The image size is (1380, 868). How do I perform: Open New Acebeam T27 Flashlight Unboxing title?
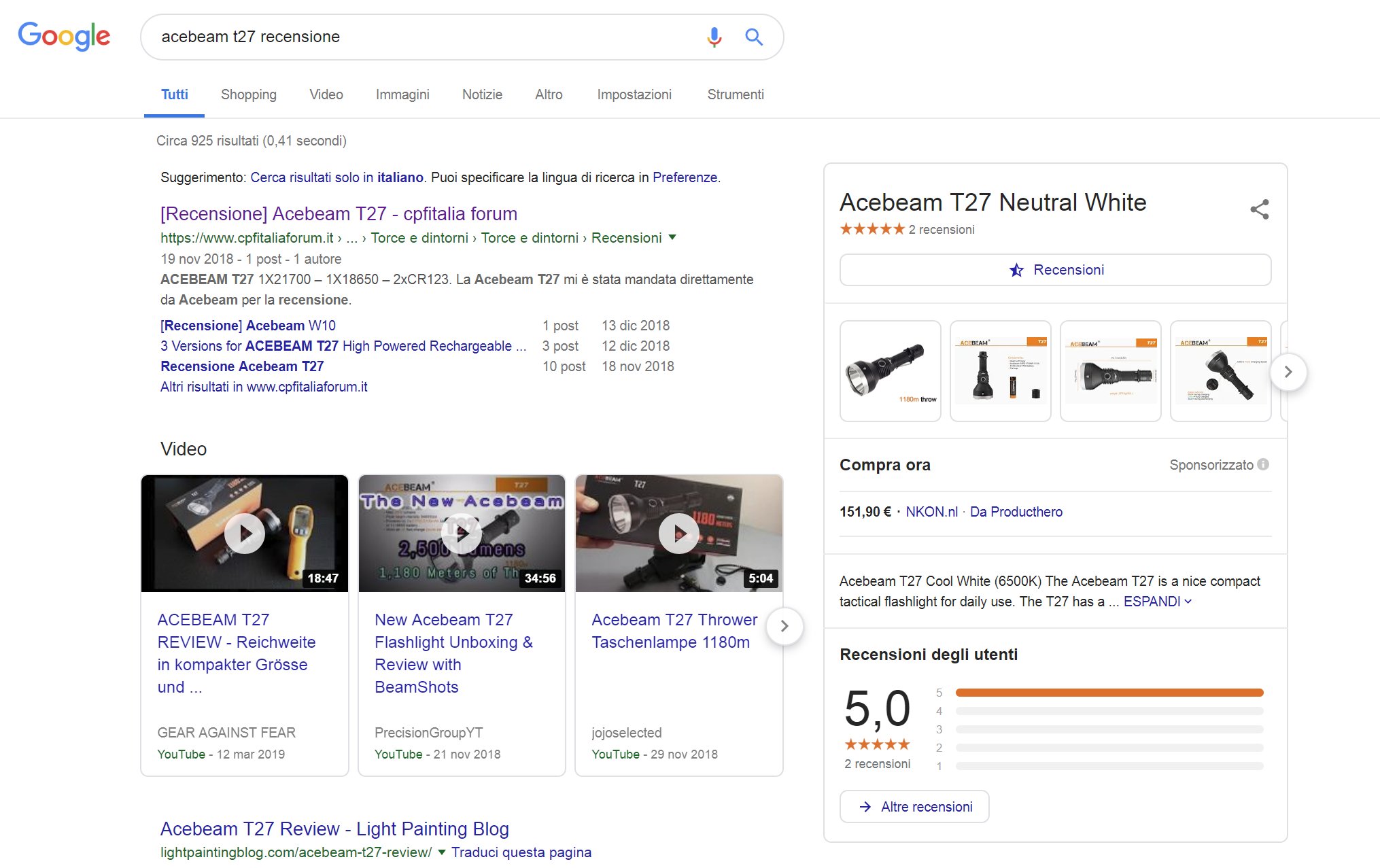click(x=453, y=653)
